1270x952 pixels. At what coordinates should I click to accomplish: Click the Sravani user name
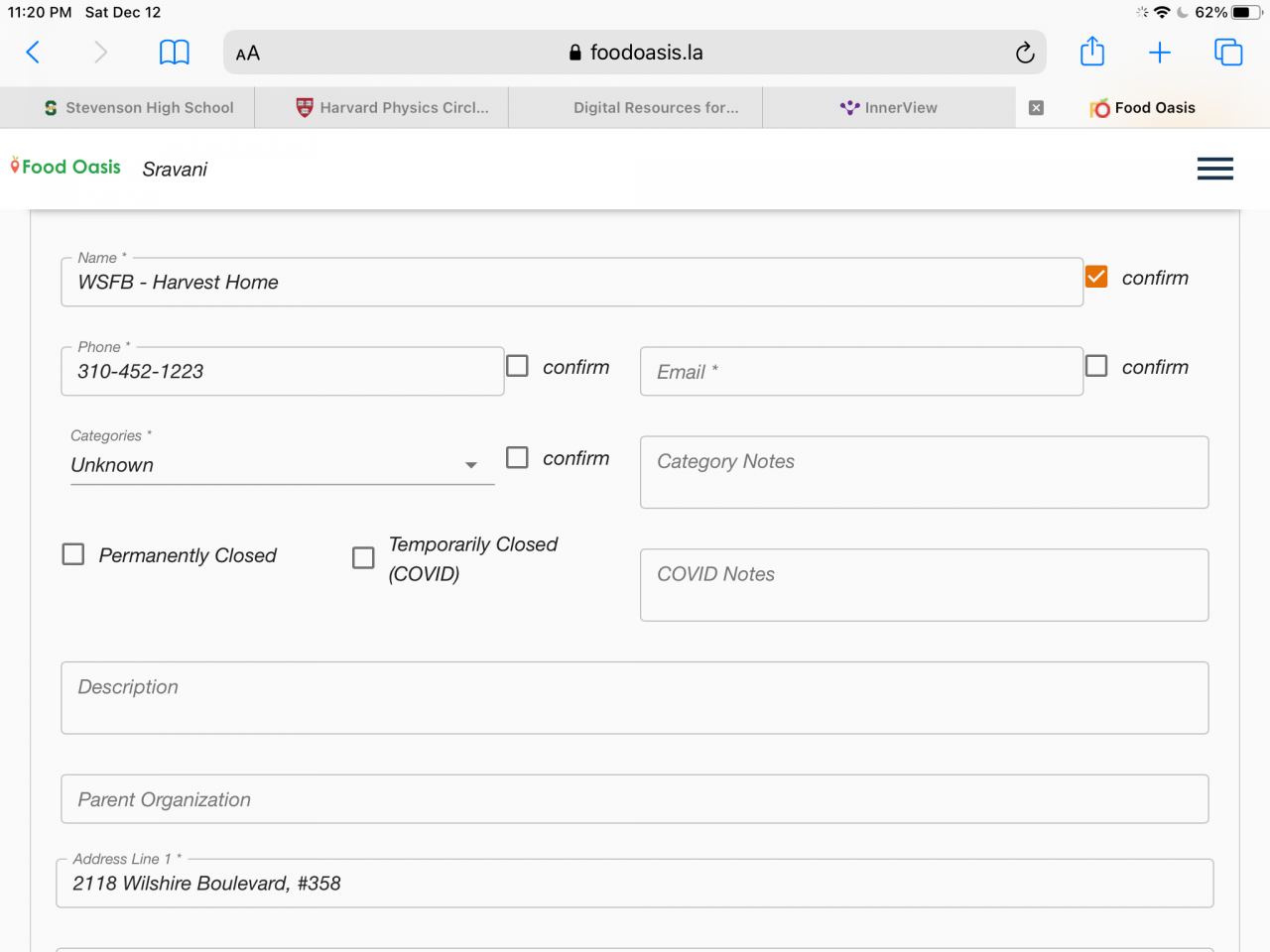click(x=175, y=170)
